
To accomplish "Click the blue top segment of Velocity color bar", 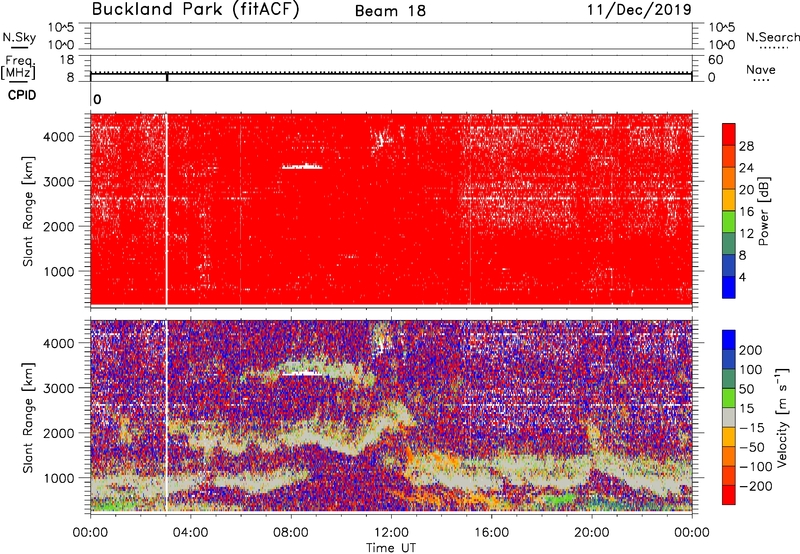I will pyautogui.click(x=729, y=339).
